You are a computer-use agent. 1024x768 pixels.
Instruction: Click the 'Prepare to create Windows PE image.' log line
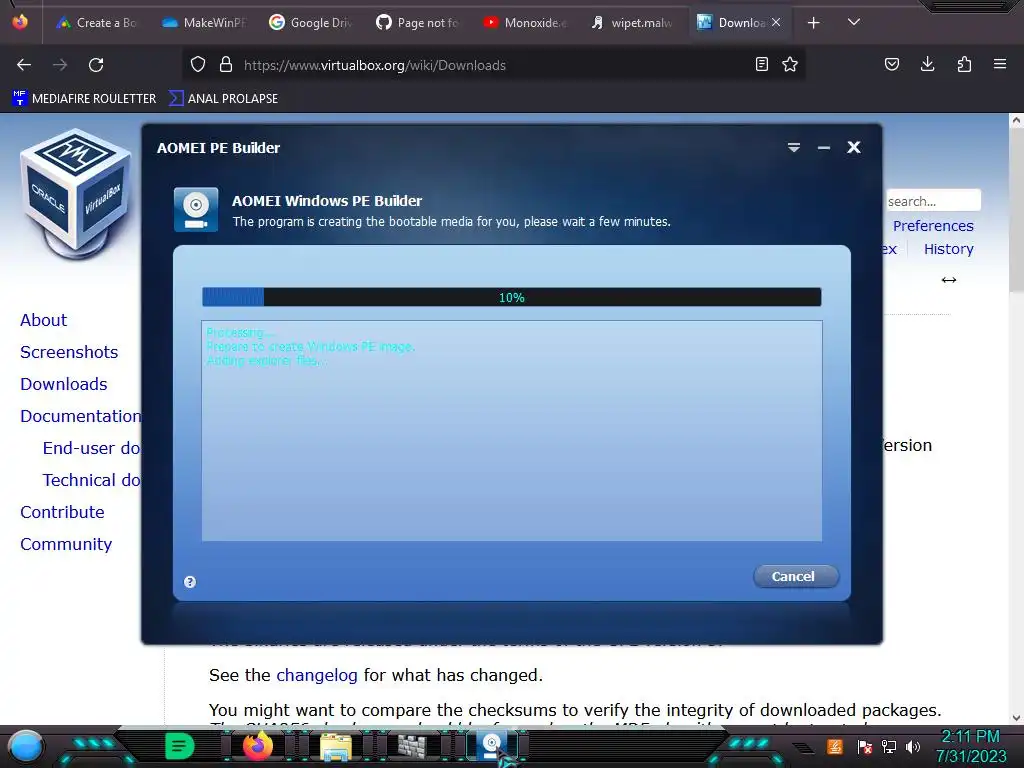(310, 347)
